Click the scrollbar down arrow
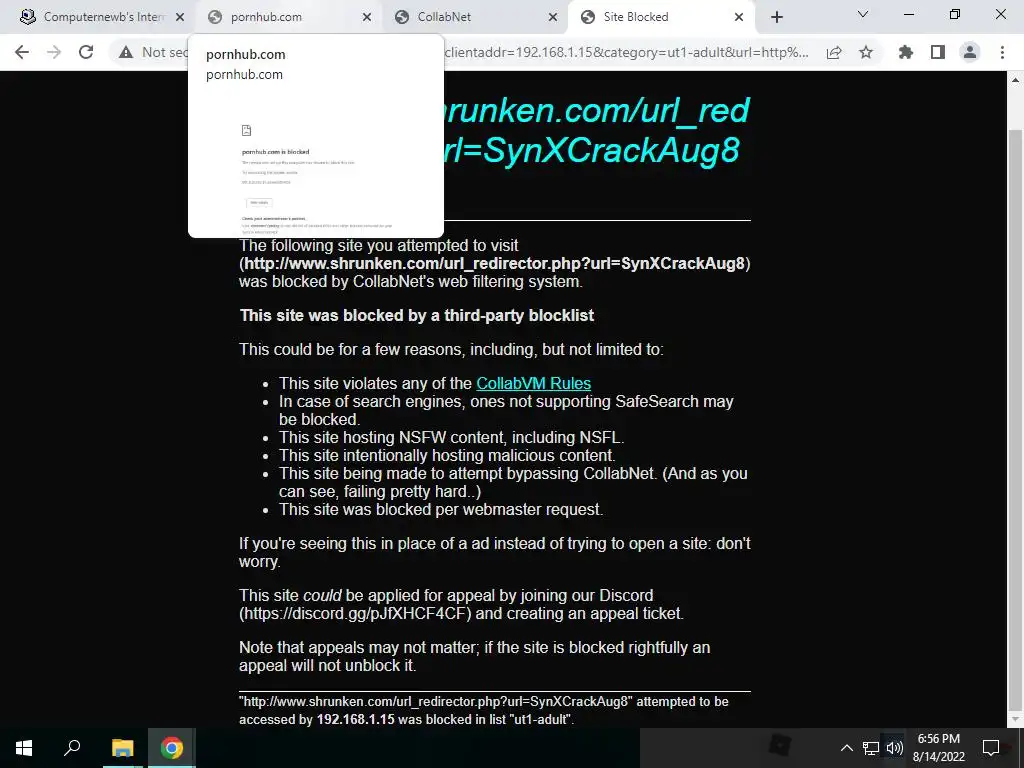 tap(1015, 720)
